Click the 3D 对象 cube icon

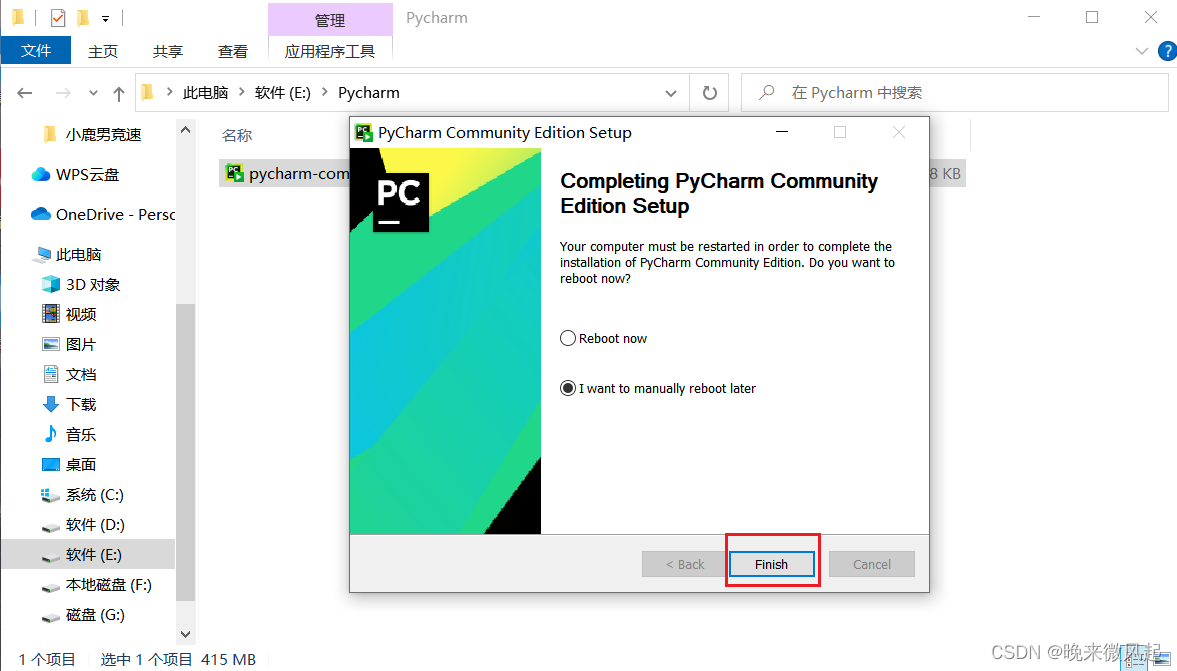coord(50,284)
